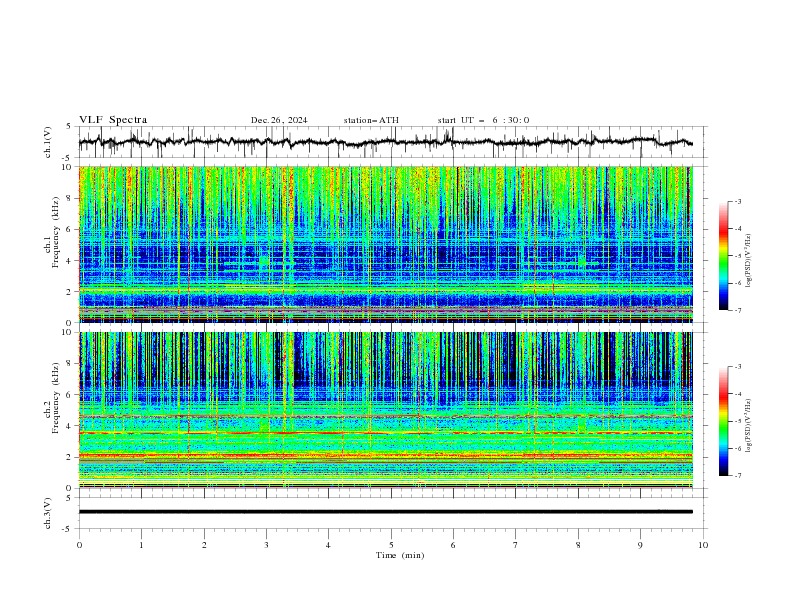
Task: Click the "5" tick on the time axis
Action: (391, 545)
